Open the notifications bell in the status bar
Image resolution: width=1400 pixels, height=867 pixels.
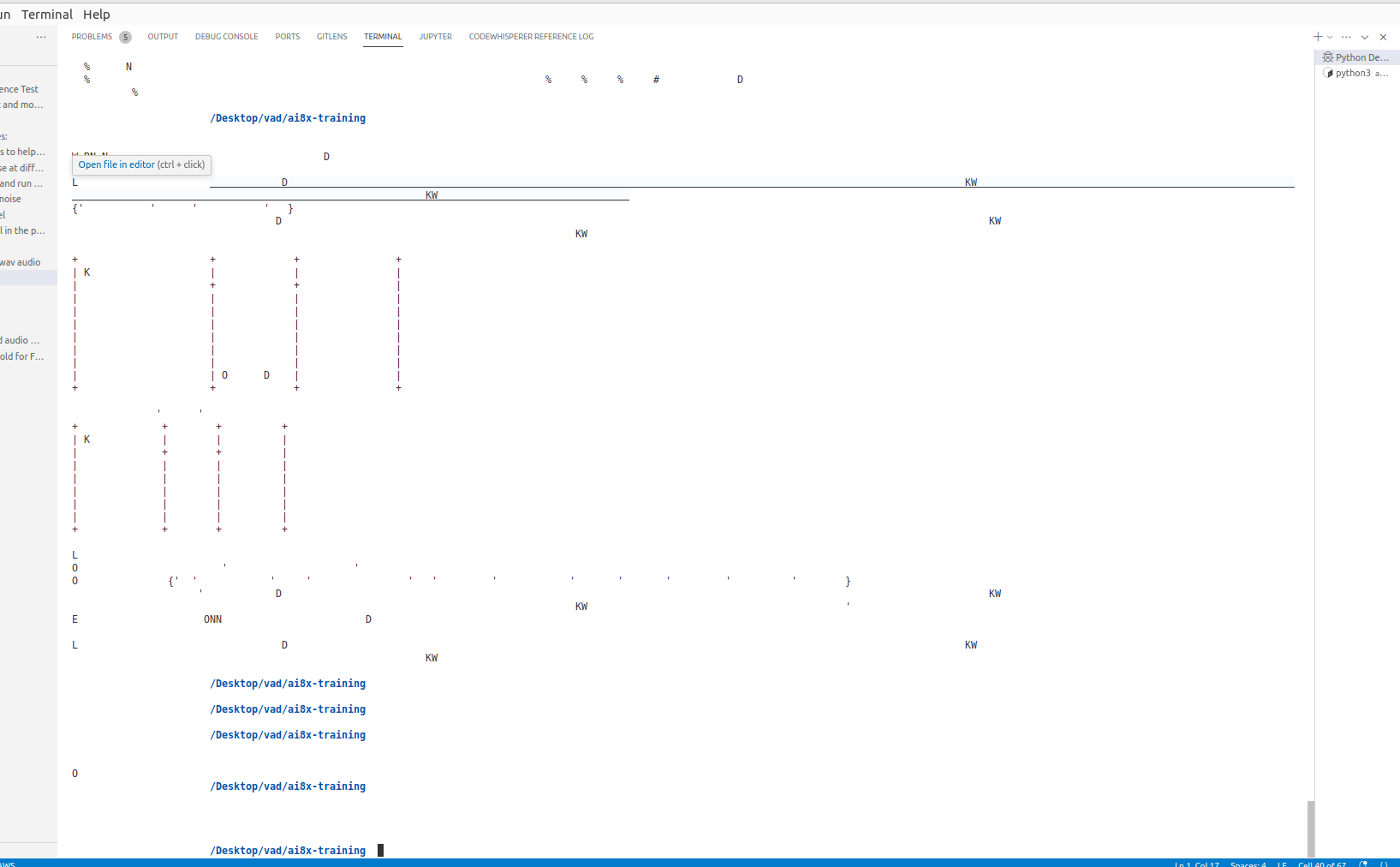[1363, 864]
